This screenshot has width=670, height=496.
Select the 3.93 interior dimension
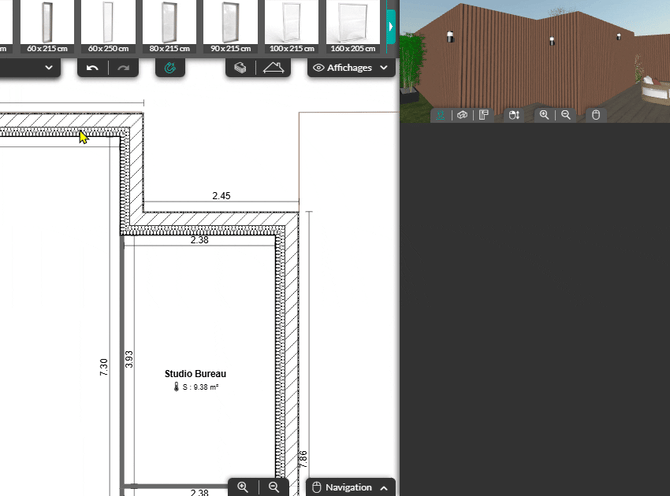pyautogui.click(x=129, y=359)
